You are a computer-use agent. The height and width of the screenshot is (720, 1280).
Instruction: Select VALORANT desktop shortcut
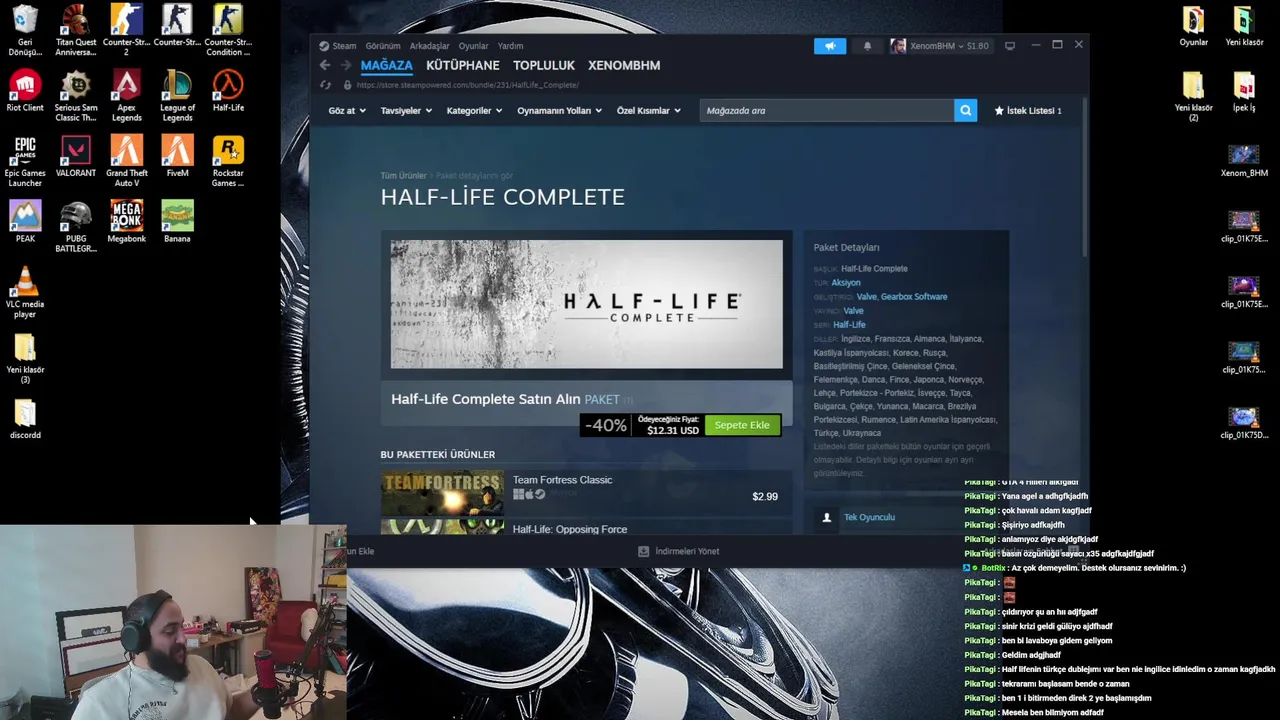tap(76, 156)
